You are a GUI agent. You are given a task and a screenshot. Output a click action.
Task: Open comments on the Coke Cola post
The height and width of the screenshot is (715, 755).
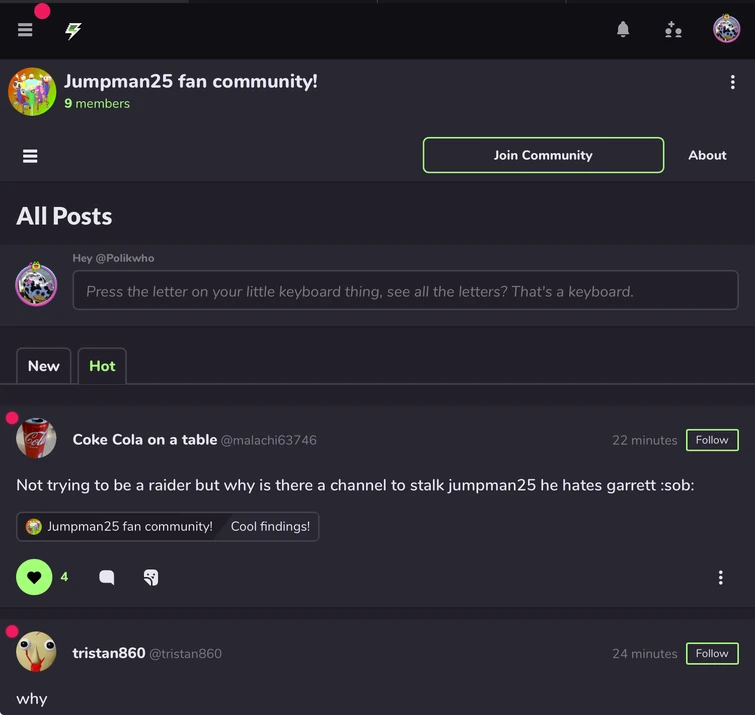pyautogui.click(x=107, y=577)
